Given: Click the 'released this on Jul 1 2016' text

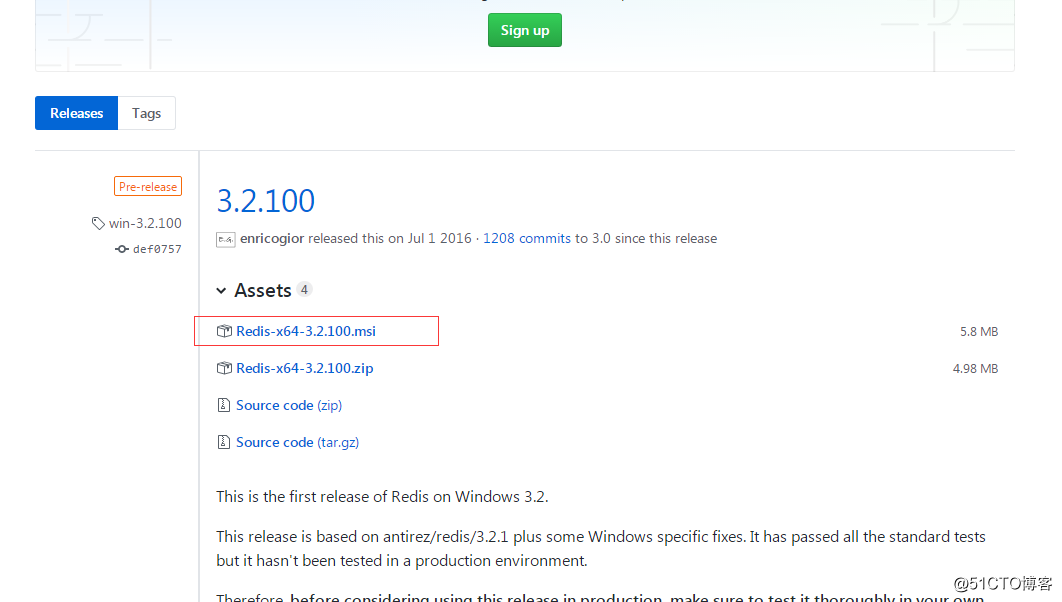Looking at the screenshot, I should tap(389, 238).
